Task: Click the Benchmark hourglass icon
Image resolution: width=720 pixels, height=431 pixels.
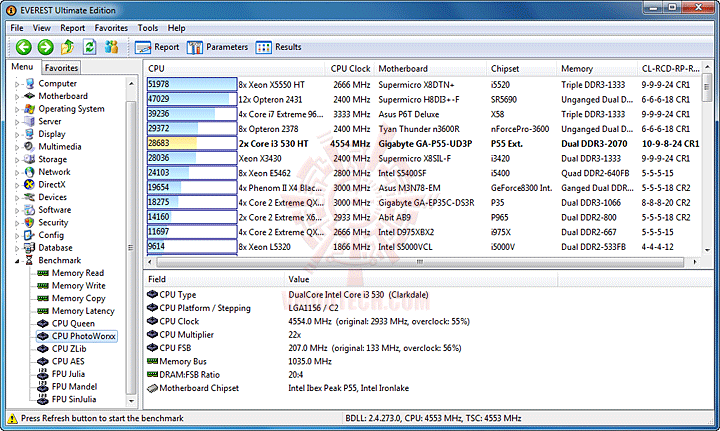Action: tap(30, 260)
